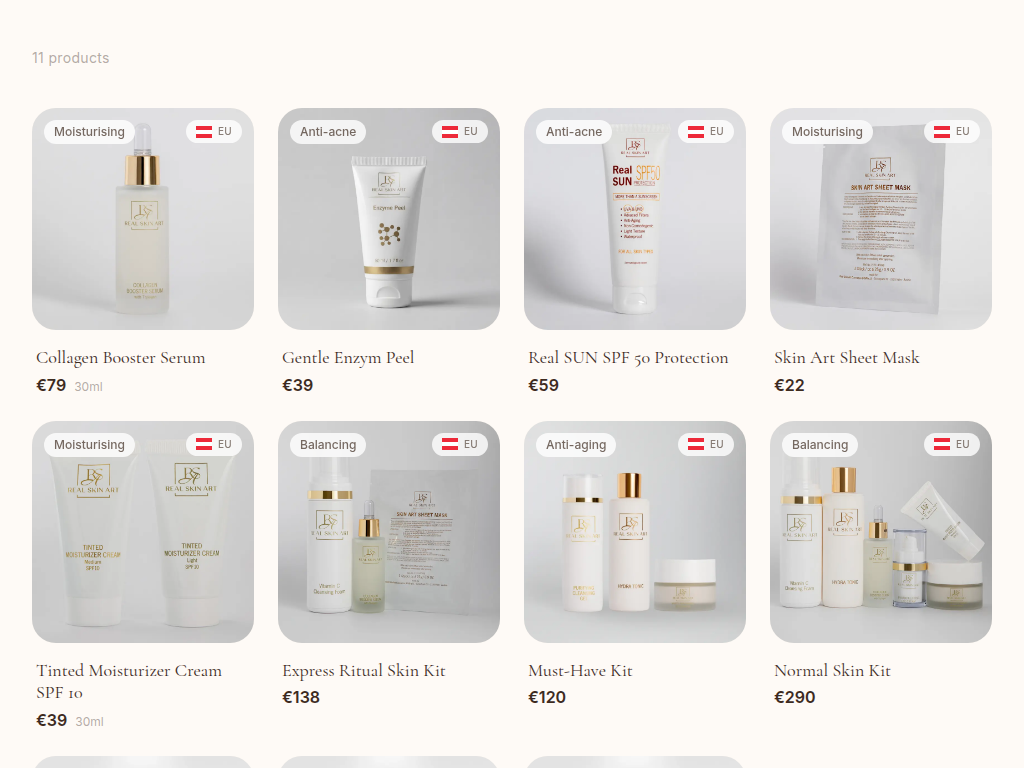Click EU flag badge on Must-Have Kit
This screenshot has height=768, width=1024.
click(706, 444)
